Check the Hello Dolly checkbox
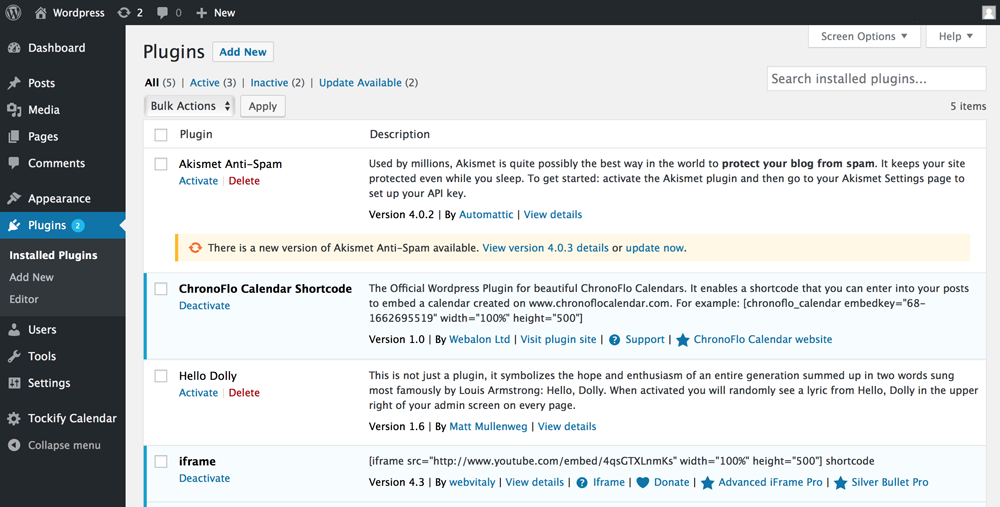This screenshot has height=507, width=1000. (x=161, y=376)
